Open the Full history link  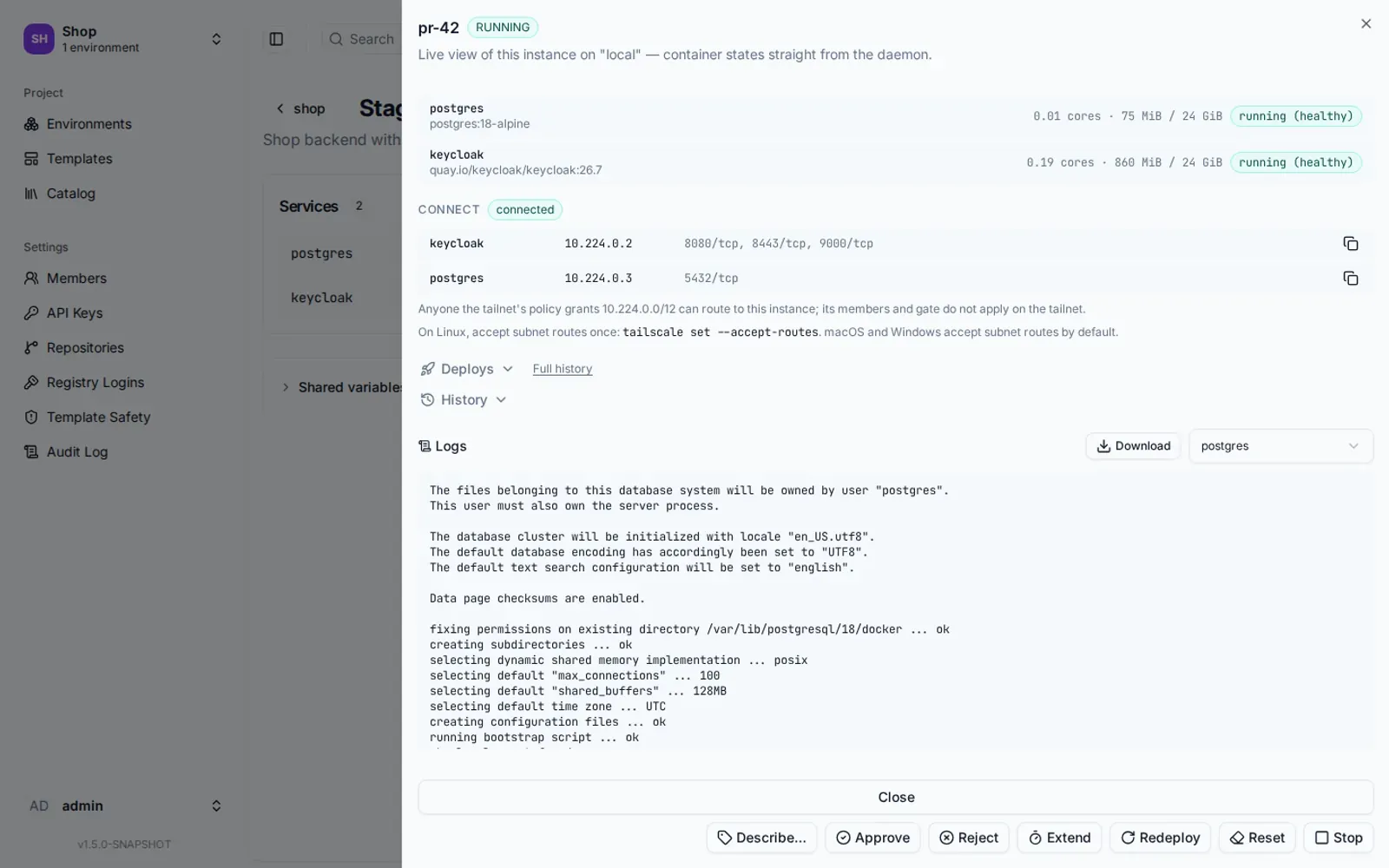click(x=563, y=369)
